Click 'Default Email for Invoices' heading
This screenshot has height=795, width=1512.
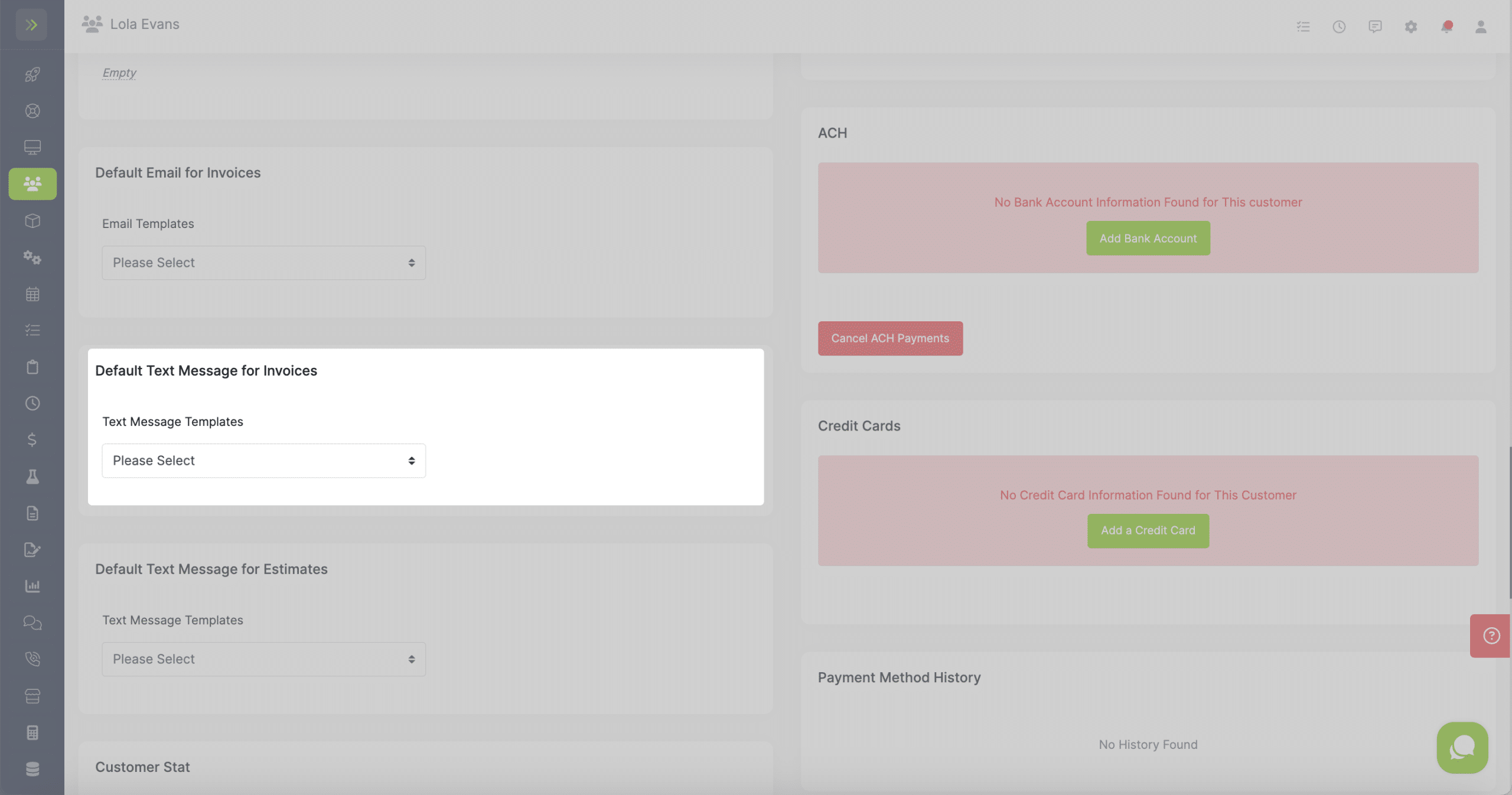tap(178, 172)
